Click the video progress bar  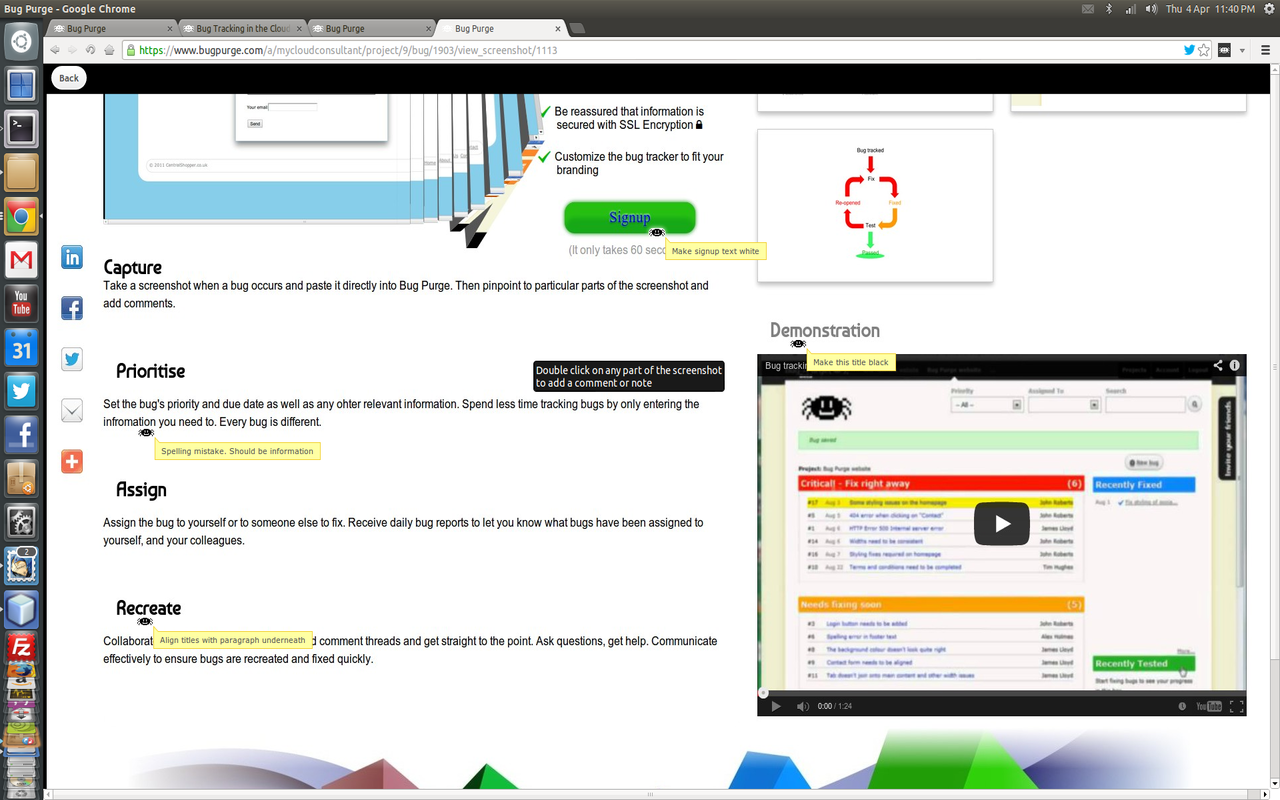[x=1002, y=693]
